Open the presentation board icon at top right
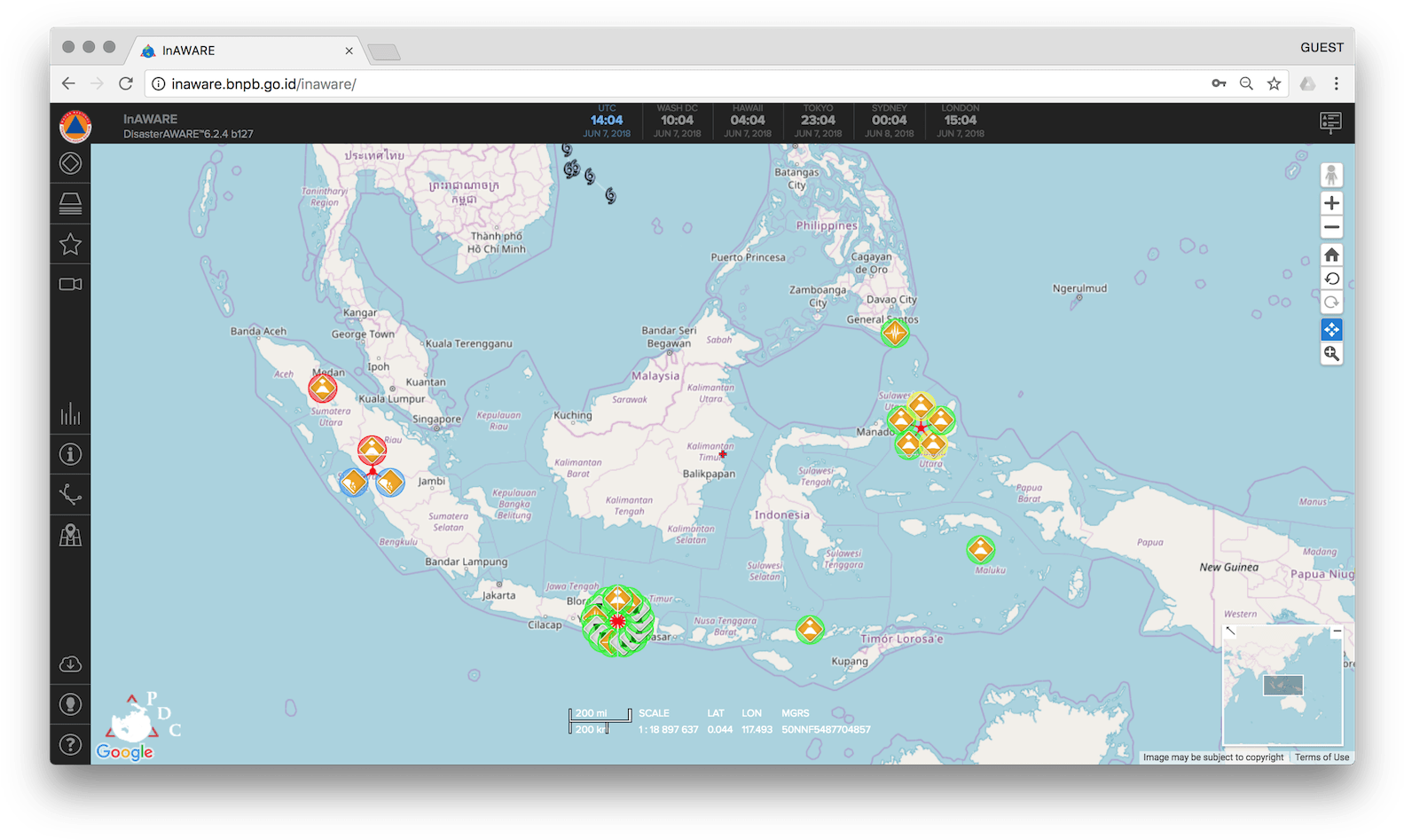1404x840 pixels. click(1330, 122)
